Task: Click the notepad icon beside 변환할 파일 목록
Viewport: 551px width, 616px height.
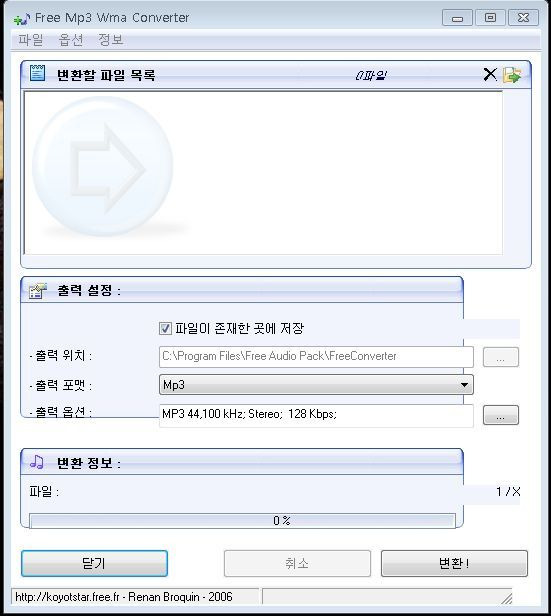Action: coord(38,73)
